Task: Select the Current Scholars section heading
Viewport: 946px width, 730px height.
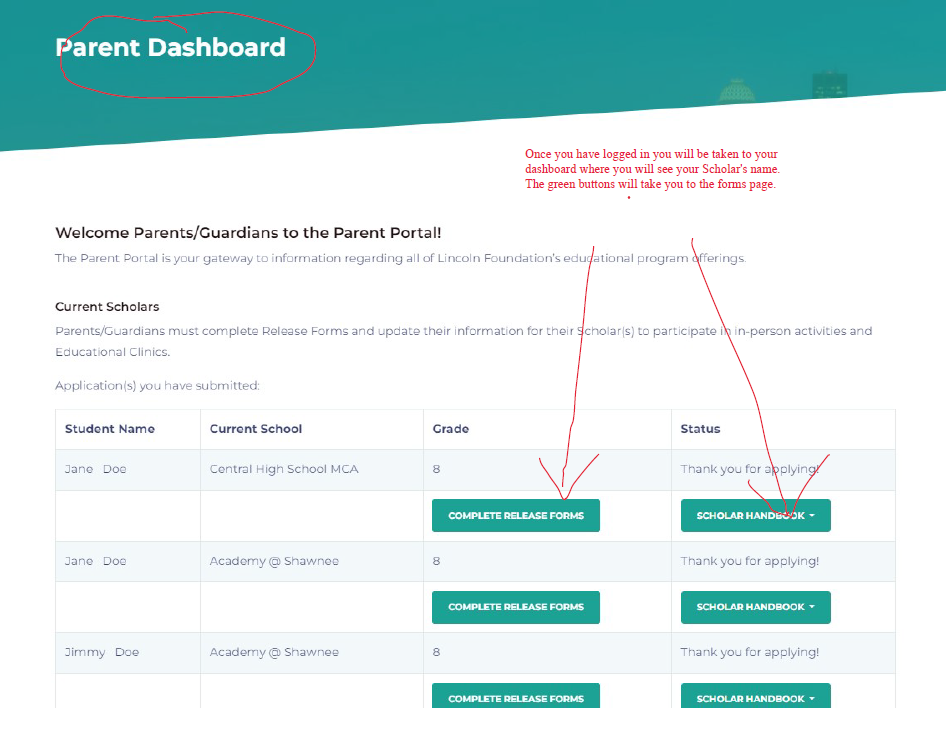Action: click(107, 307)
